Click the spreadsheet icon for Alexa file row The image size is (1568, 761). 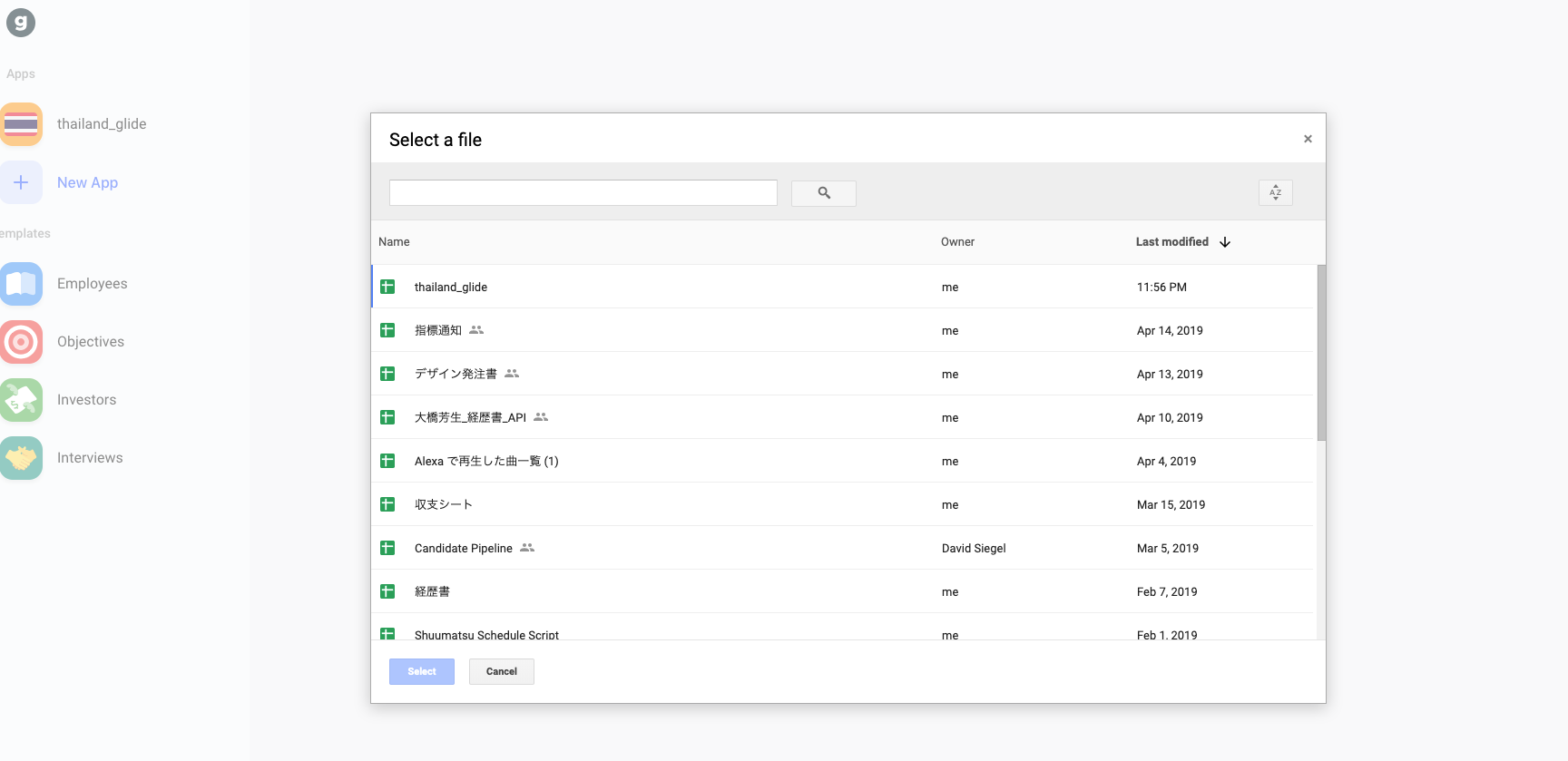(x=387, y=461)
